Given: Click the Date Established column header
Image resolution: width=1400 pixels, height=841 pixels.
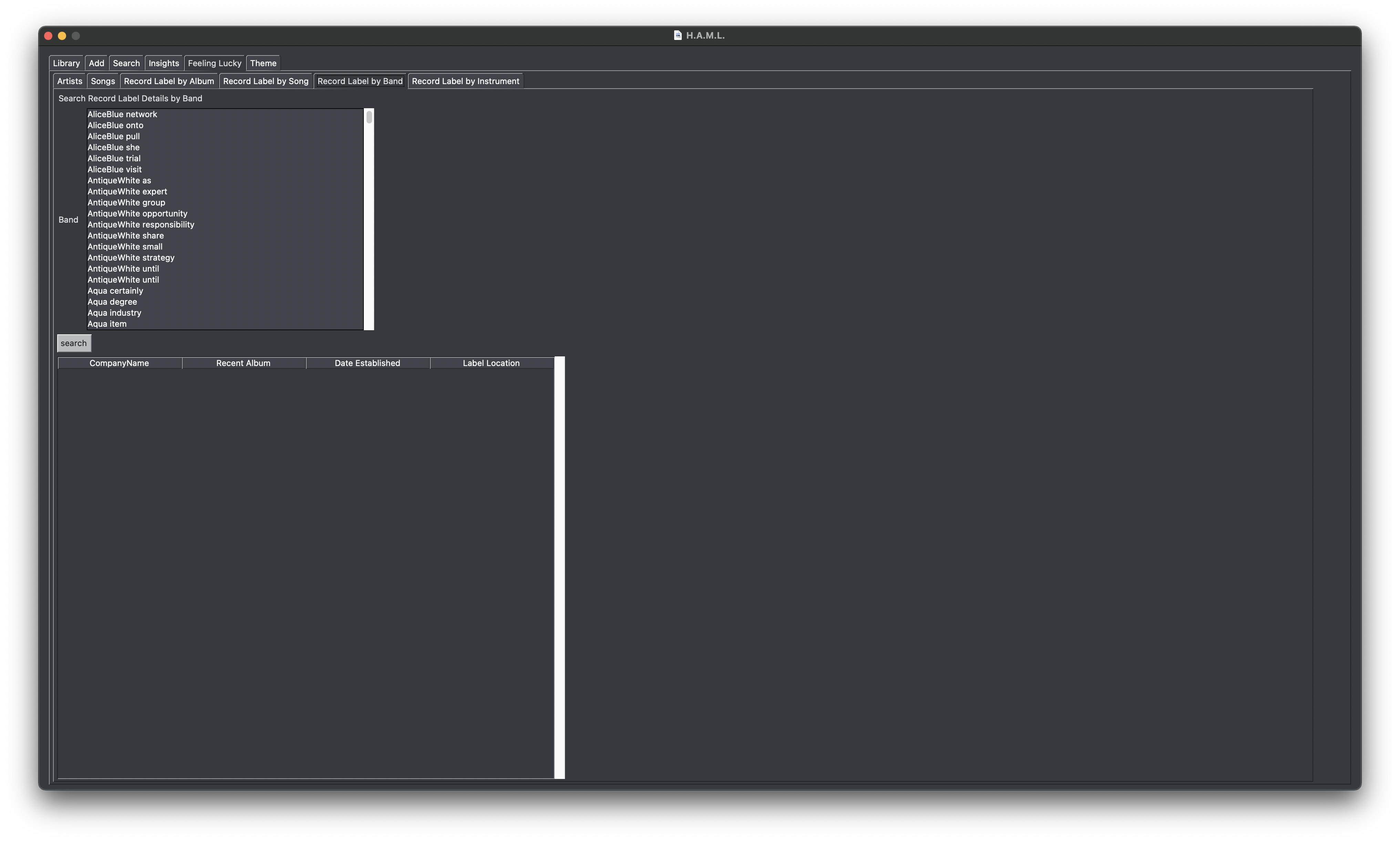Looking at the screenshot, I should click(x=367, y=362).
